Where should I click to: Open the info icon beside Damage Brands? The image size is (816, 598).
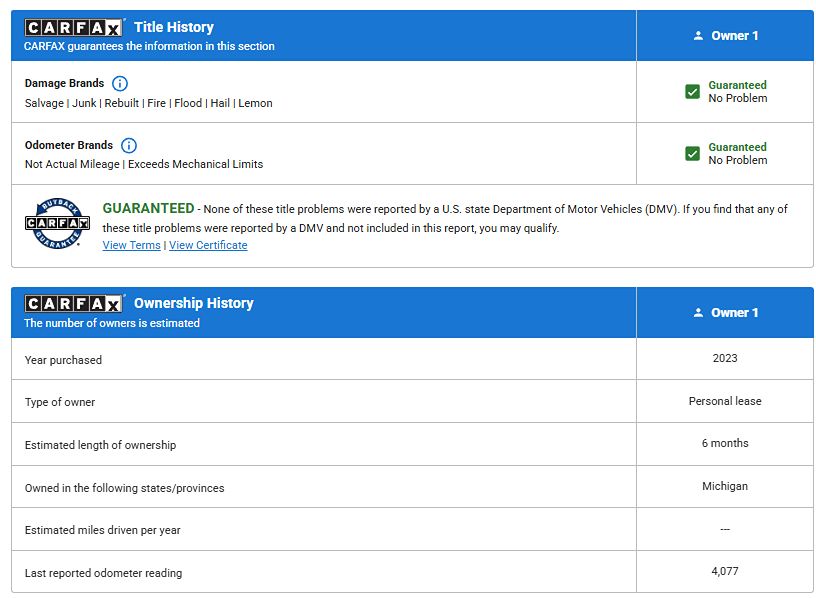[x=120, y=84]
